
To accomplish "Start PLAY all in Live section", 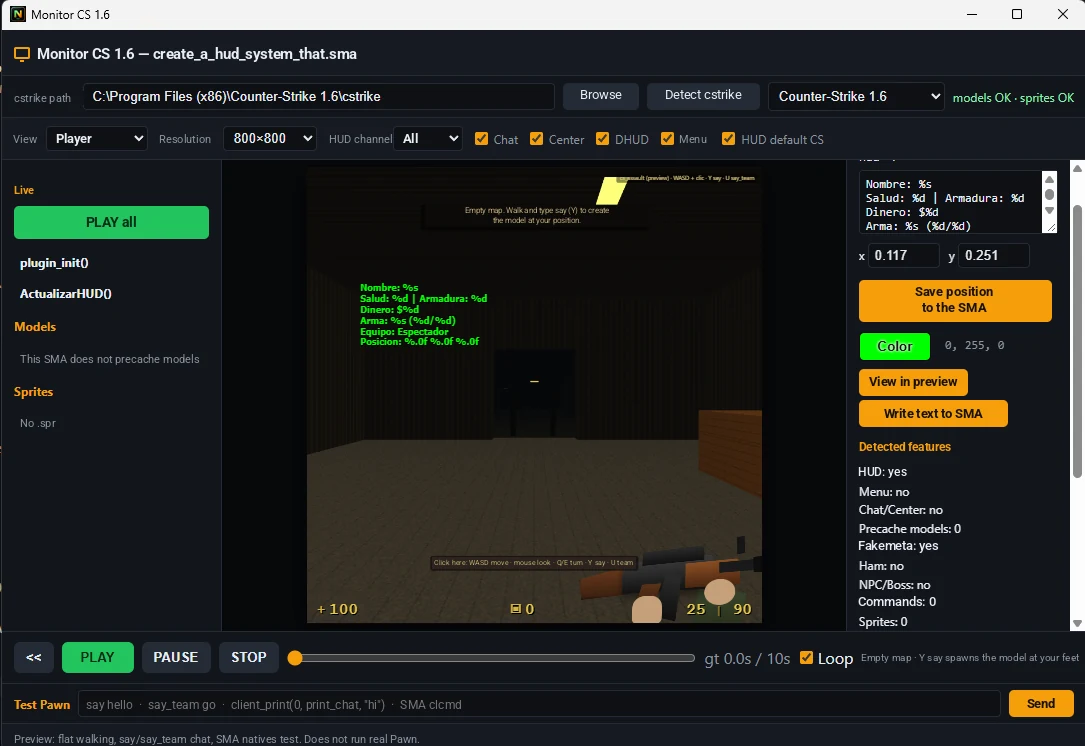I will (x=111, y=222).
